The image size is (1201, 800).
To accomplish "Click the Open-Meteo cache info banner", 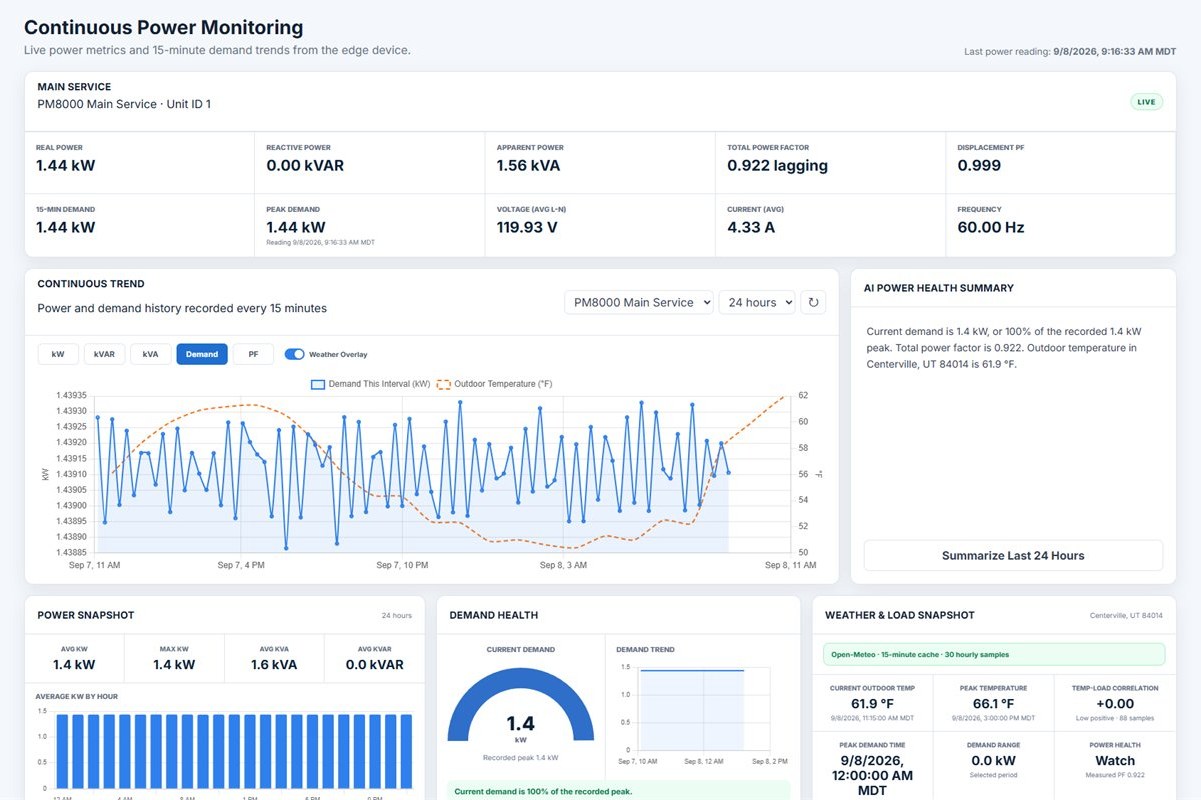I will tap(993, 654).
